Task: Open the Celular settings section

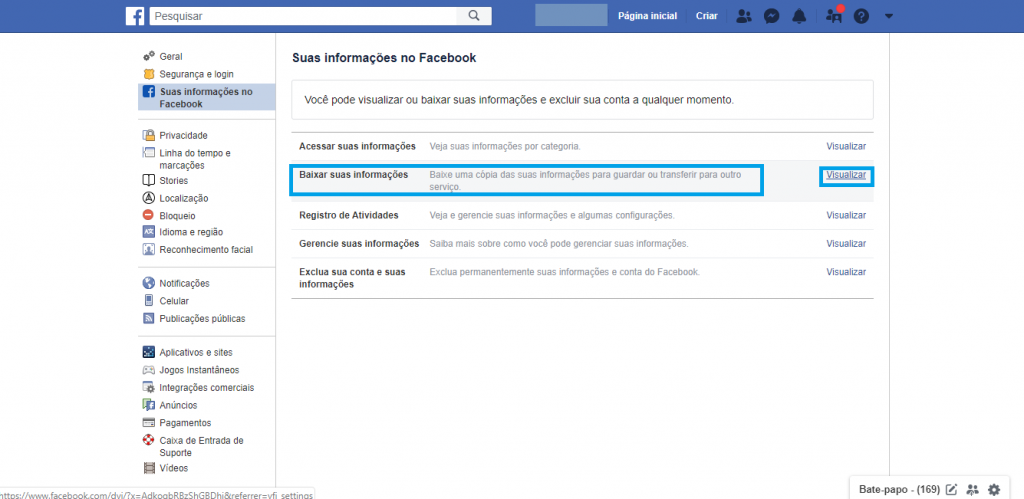Action: [x=174, y=301]
